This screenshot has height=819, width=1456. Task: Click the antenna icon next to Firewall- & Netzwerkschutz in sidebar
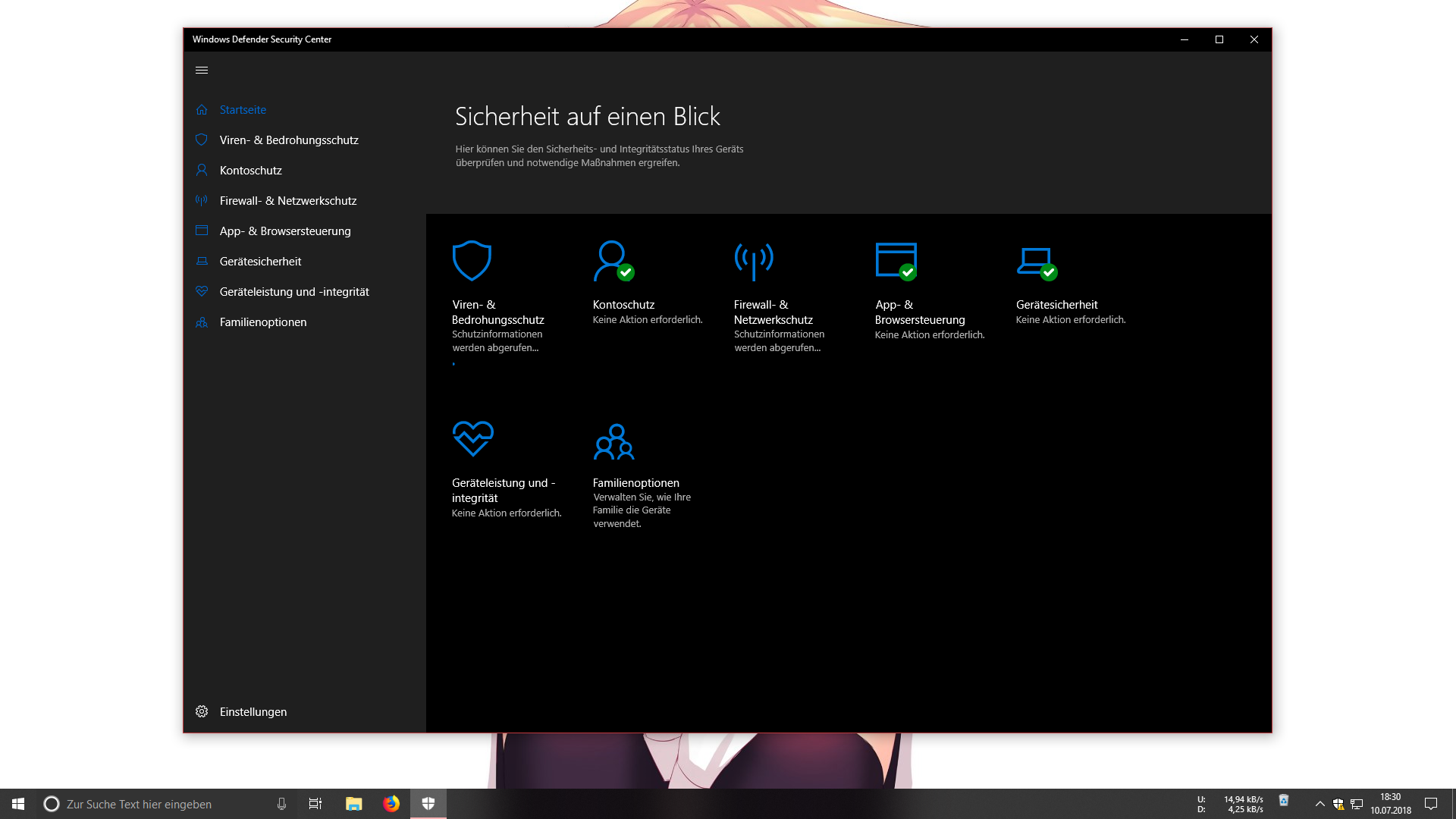coord(202,200)
